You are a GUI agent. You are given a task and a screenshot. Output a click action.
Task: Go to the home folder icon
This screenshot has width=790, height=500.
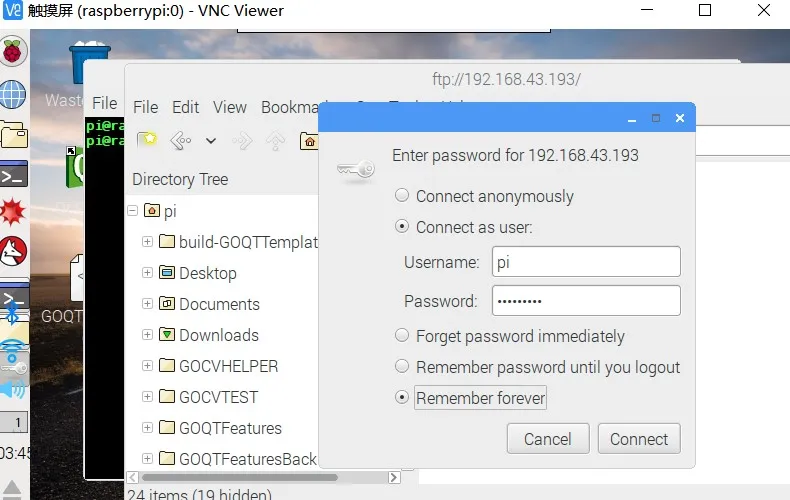[x=310, y=141]
